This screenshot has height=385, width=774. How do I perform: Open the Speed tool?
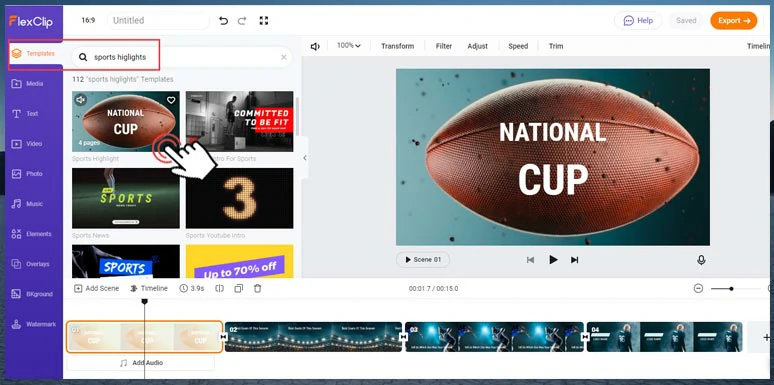point(518,46)
